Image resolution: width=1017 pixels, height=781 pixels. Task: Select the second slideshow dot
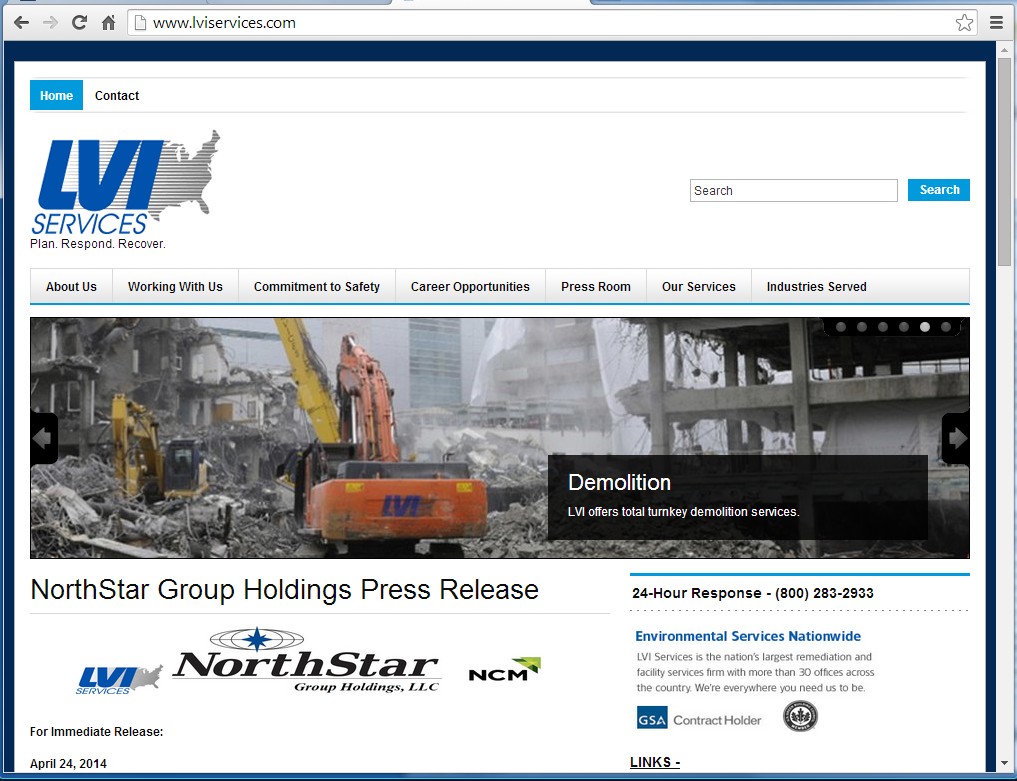click(862, 327)
